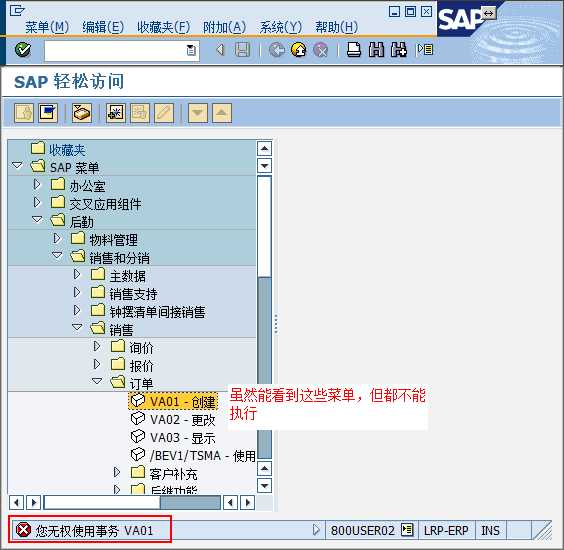
Task: Collapse the 后勤 folder
Action: (x=37, y=219)
